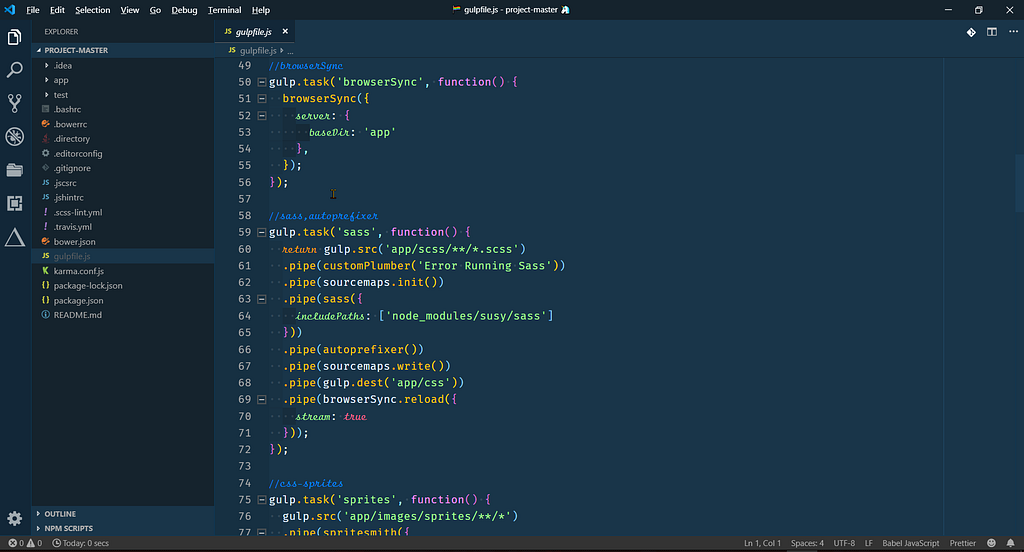
Task: Open notifications bell in status bar
Action: 1010,543
